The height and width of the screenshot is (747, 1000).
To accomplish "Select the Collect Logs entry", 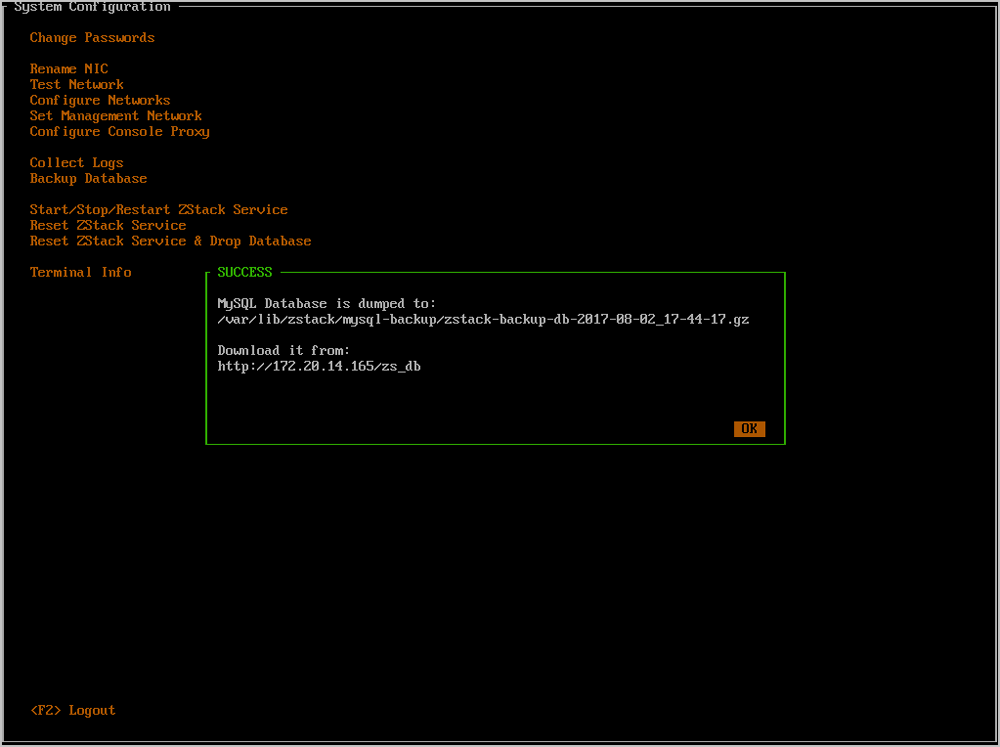I will tap(77, 163).
